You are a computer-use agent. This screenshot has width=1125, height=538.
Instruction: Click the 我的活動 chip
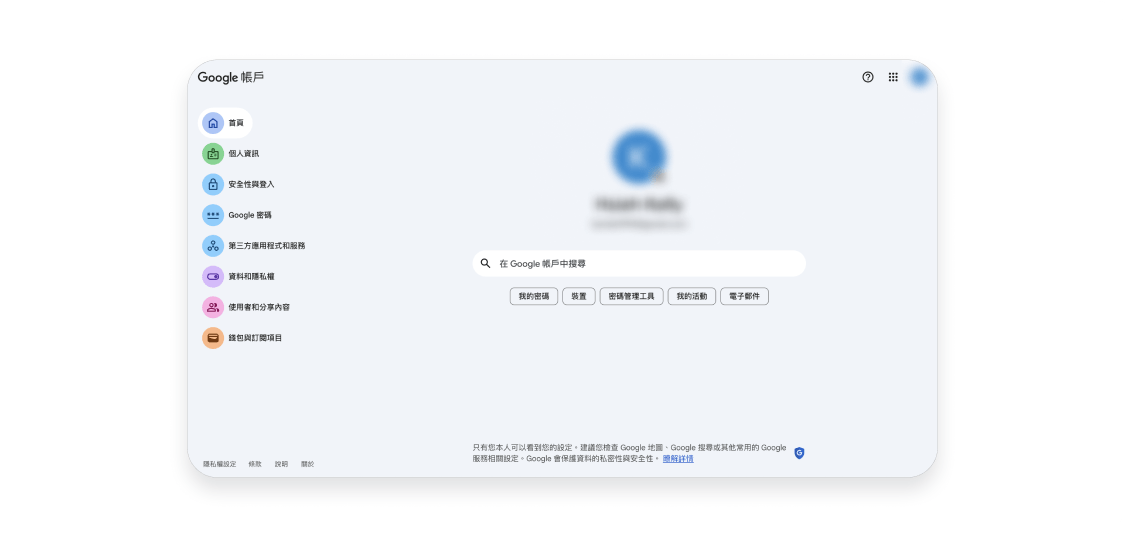692,296
